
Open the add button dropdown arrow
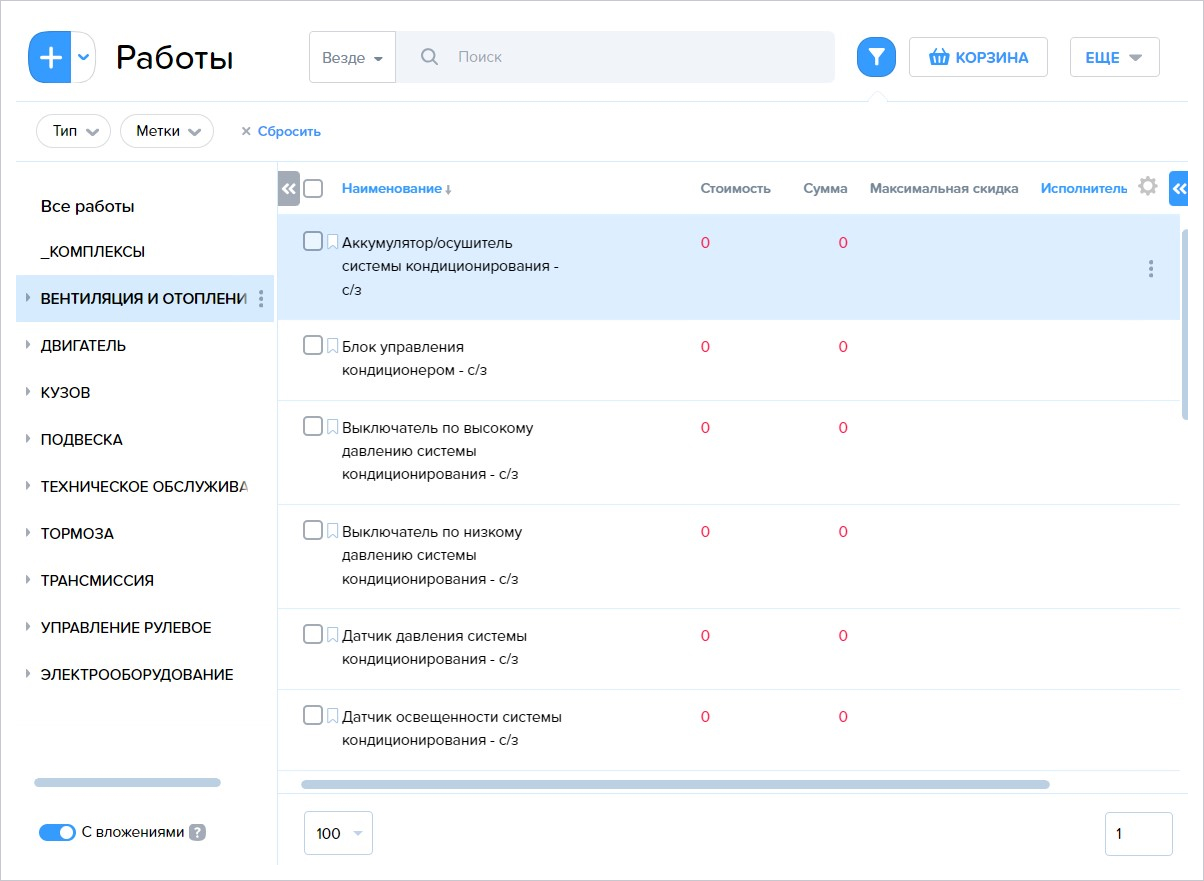point(84,57)
